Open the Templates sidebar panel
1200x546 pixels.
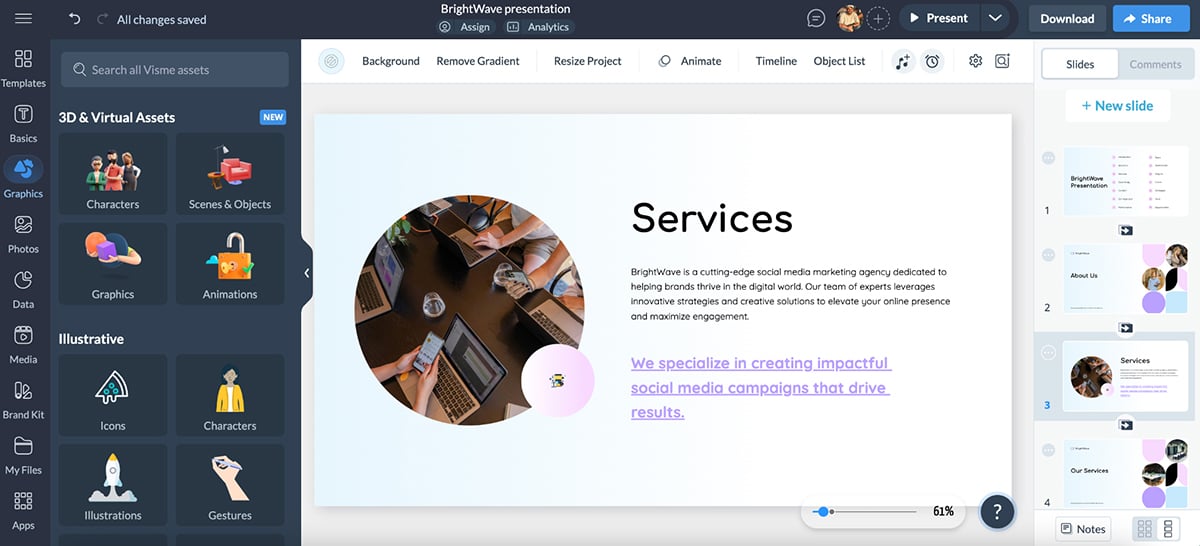[23, 68]
